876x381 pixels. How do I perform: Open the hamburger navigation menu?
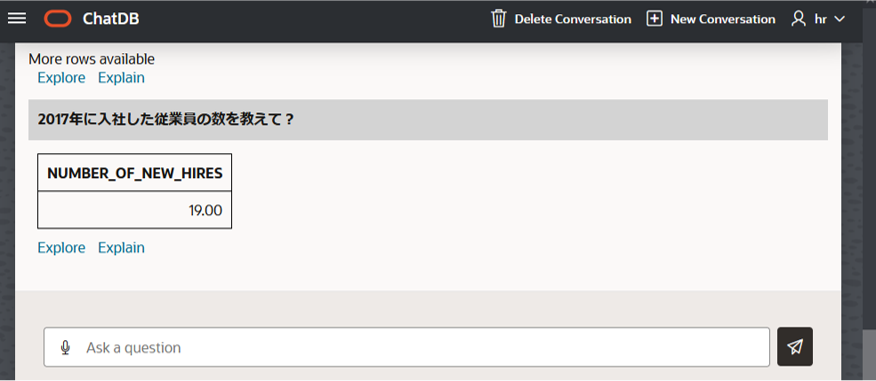pyautogui.click(x=17, y=18)
